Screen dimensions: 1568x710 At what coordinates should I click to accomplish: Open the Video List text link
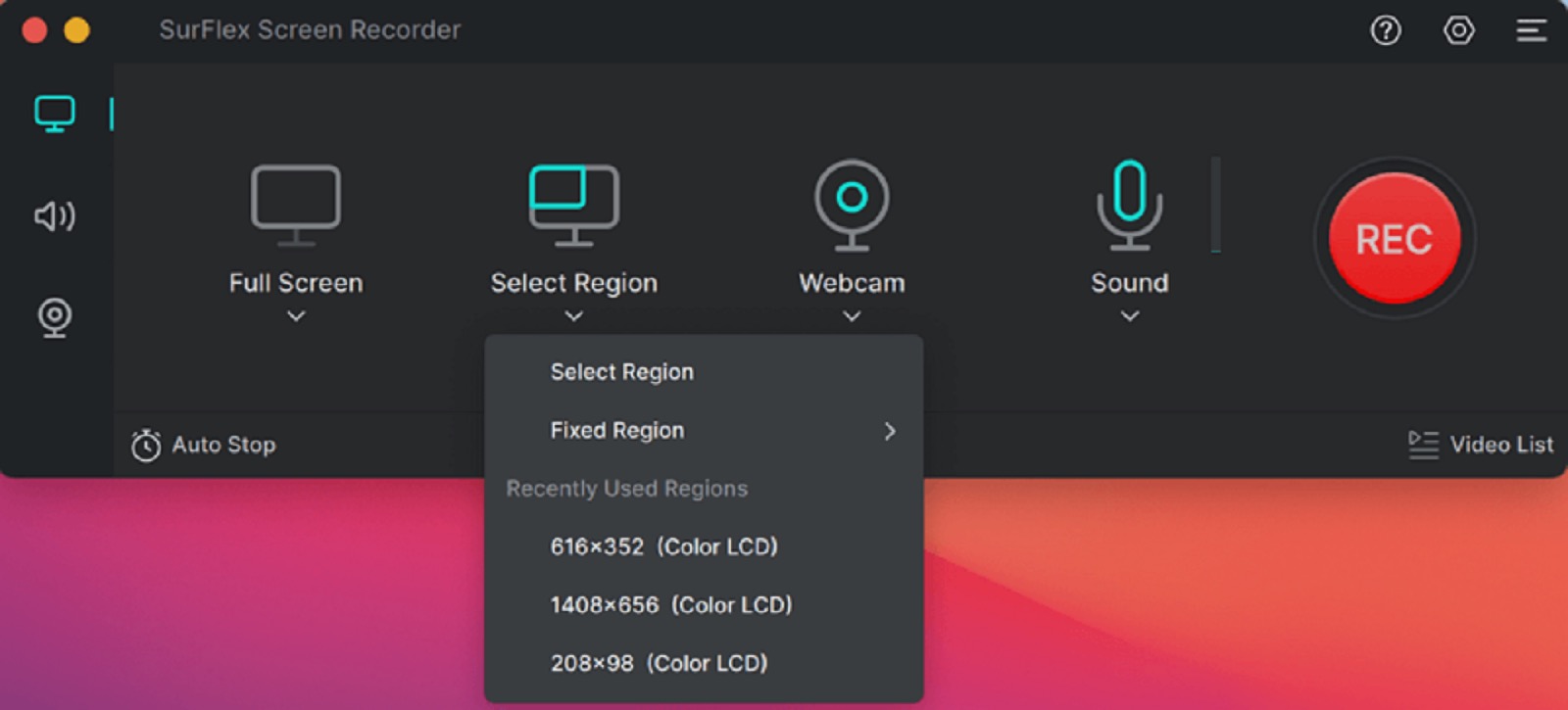1501,445
